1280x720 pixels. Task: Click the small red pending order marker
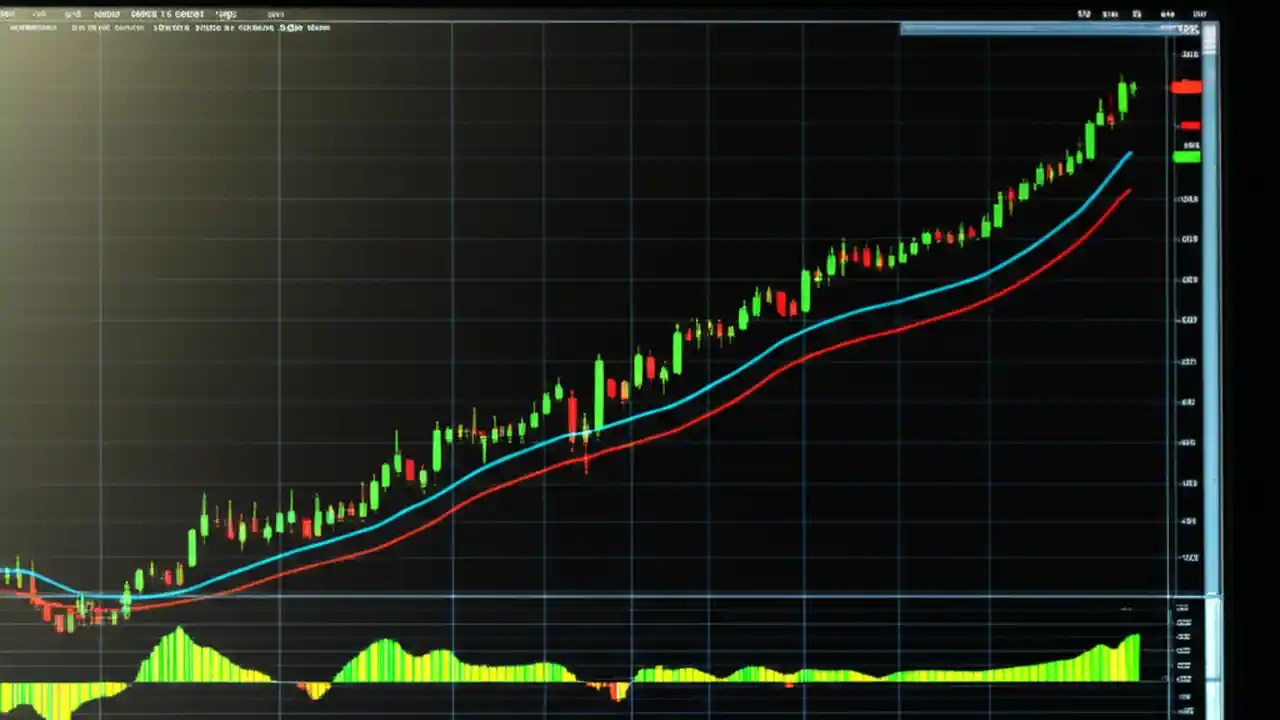(1190, 124)
